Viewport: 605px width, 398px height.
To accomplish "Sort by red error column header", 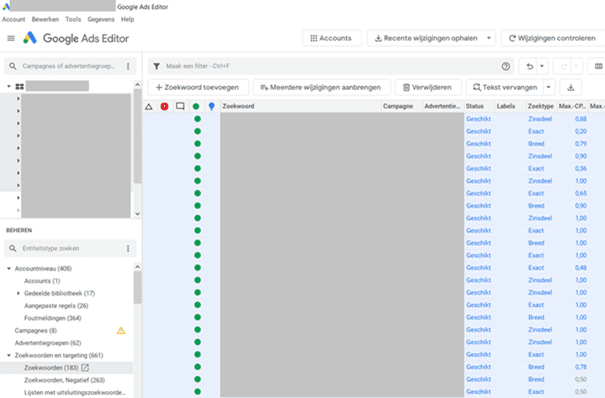I will pos(164,106).
